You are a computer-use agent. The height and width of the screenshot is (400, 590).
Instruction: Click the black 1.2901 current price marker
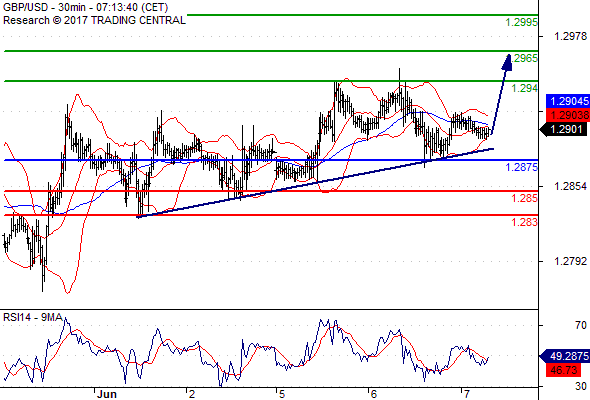click(x=563, y=129)
